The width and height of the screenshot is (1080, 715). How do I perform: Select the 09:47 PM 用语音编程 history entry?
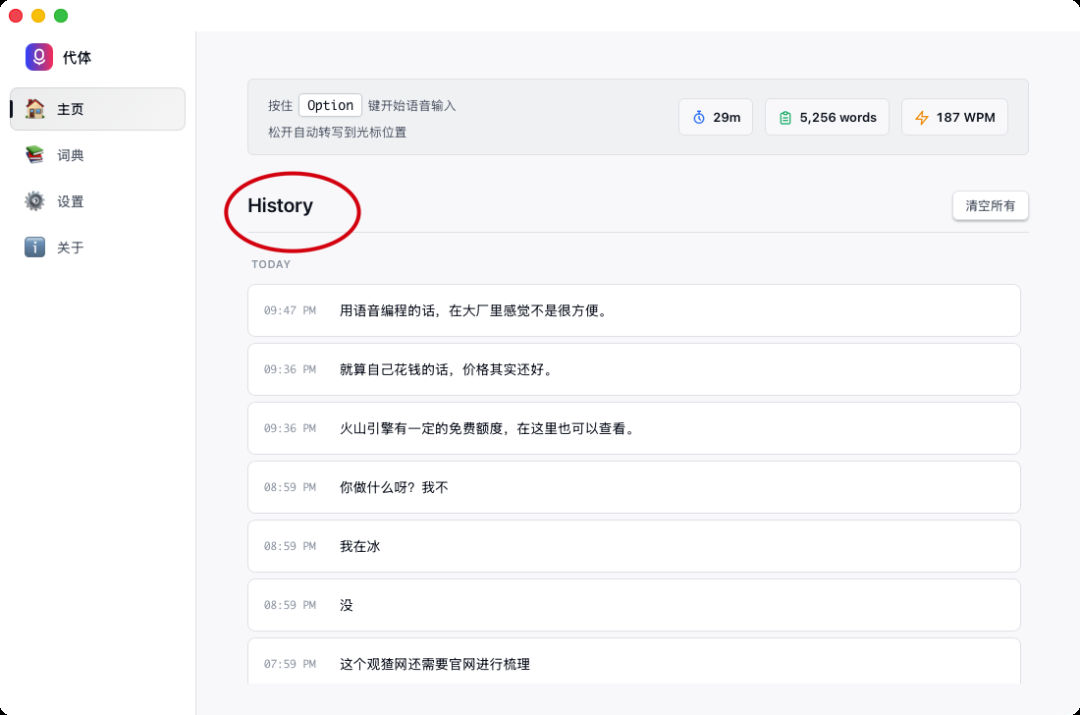[633, 310]
